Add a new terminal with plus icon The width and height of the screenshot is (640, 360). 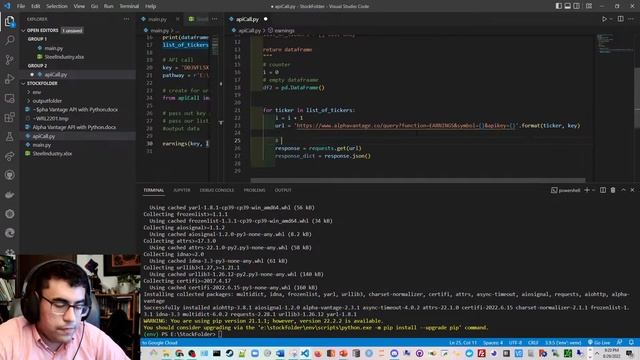(x=587, y=190)
